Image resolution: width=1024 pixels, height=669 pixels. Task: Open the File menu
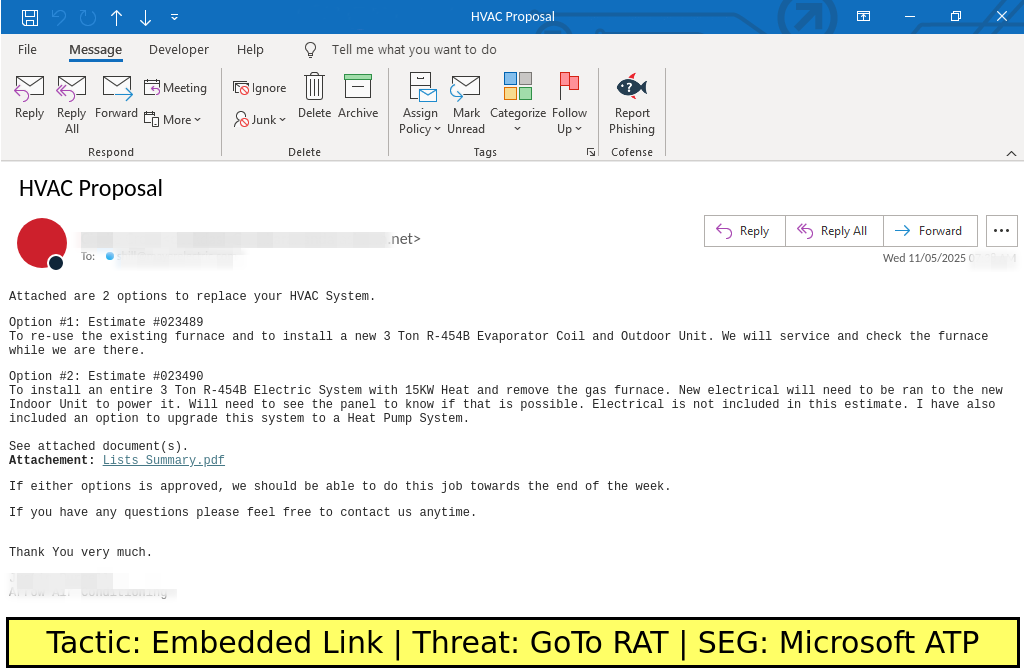click(x=28, y=50)
